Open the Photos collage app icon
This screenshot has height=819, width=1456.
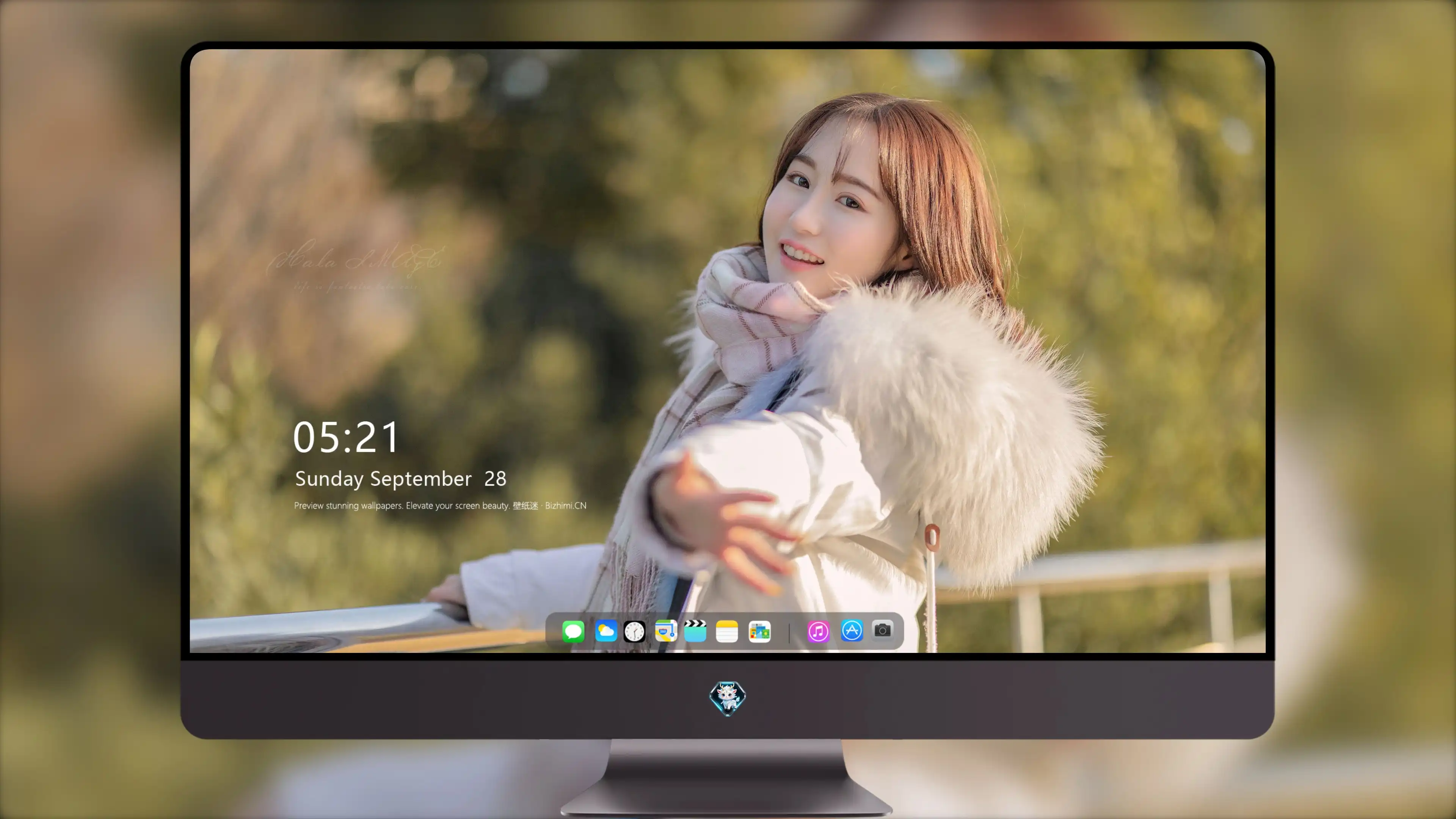click(759, 631)
